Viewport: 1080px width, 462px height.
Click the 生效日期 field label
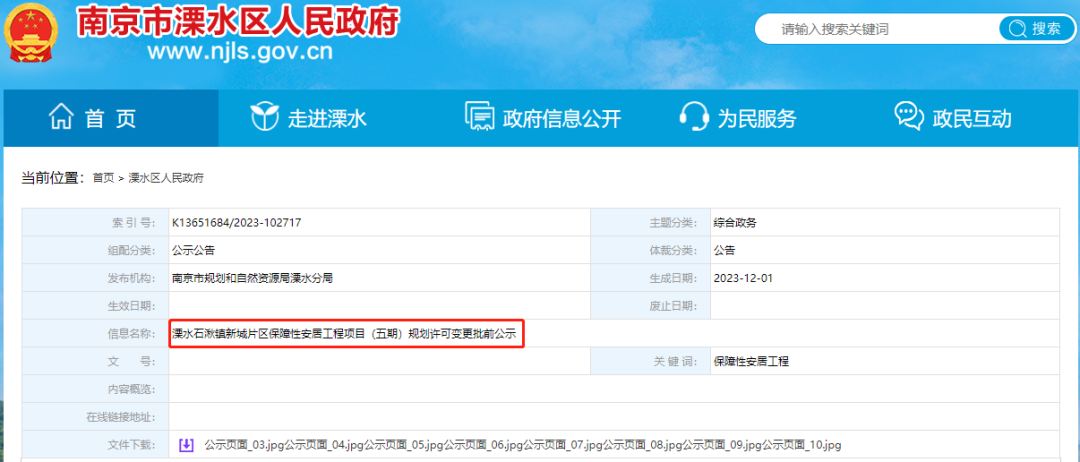click(133, 306)
